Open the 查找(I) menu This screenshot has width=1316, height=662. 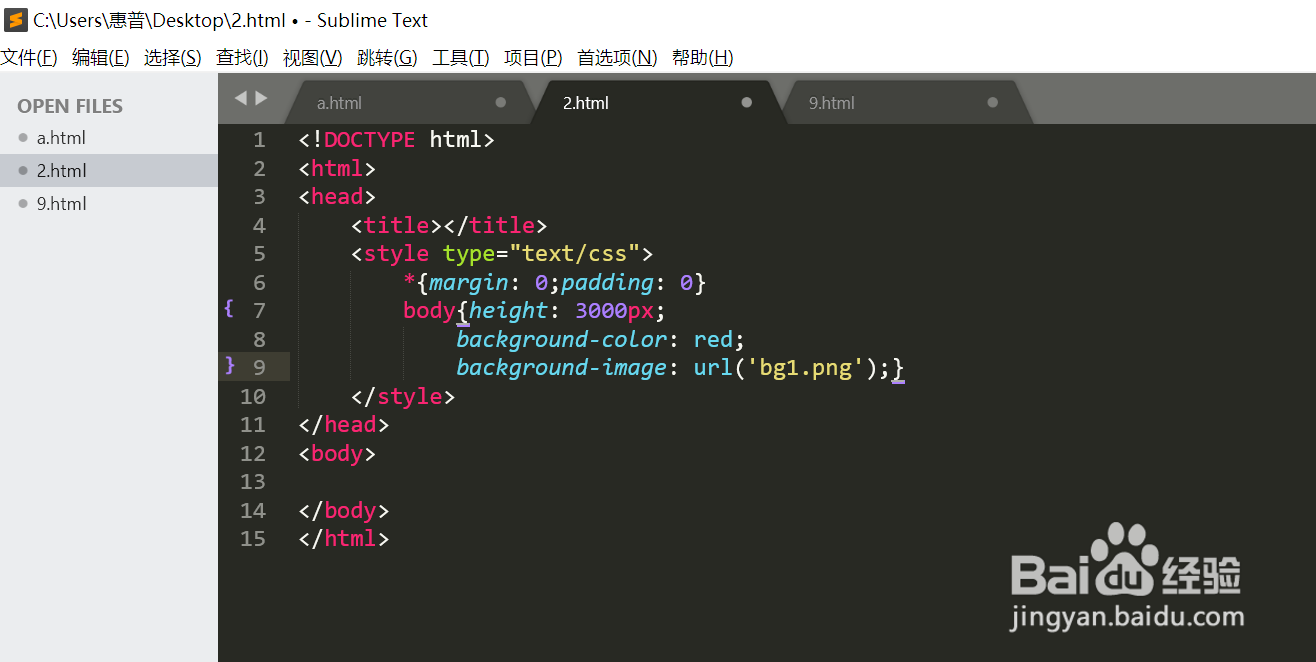[x=242, y=58]
